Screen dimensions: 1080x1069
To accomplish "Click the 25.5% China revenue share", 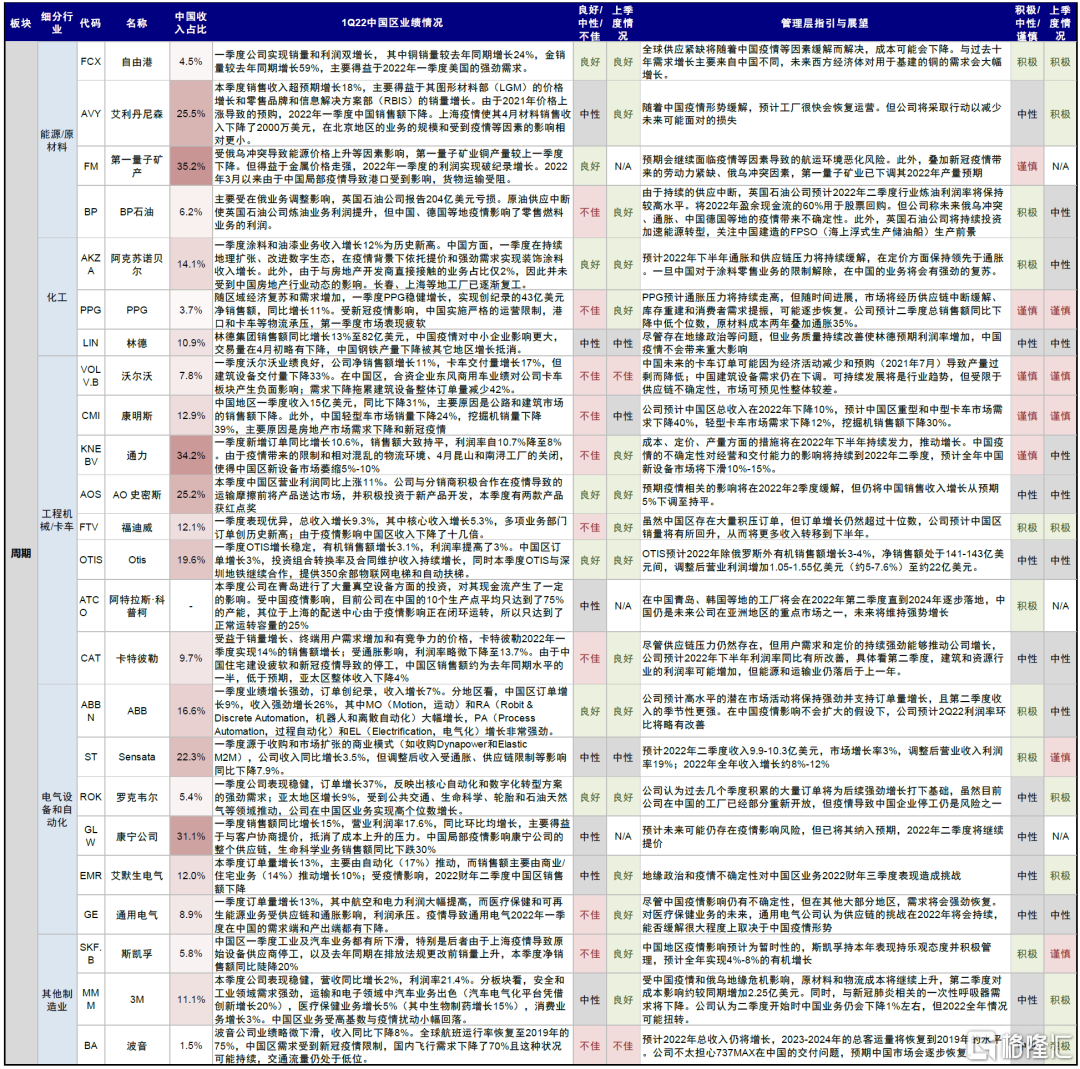I will [x=191, y=114].
